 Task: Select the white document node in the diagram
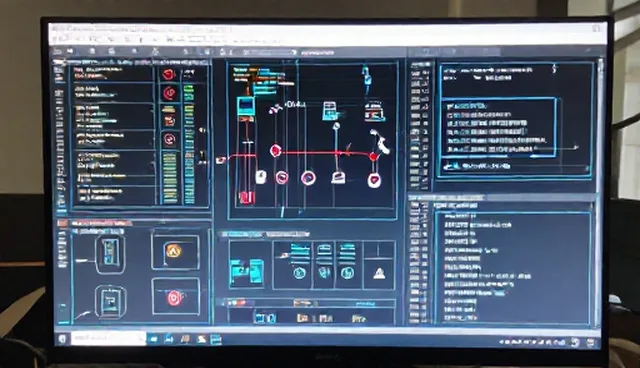pos(261,177)
